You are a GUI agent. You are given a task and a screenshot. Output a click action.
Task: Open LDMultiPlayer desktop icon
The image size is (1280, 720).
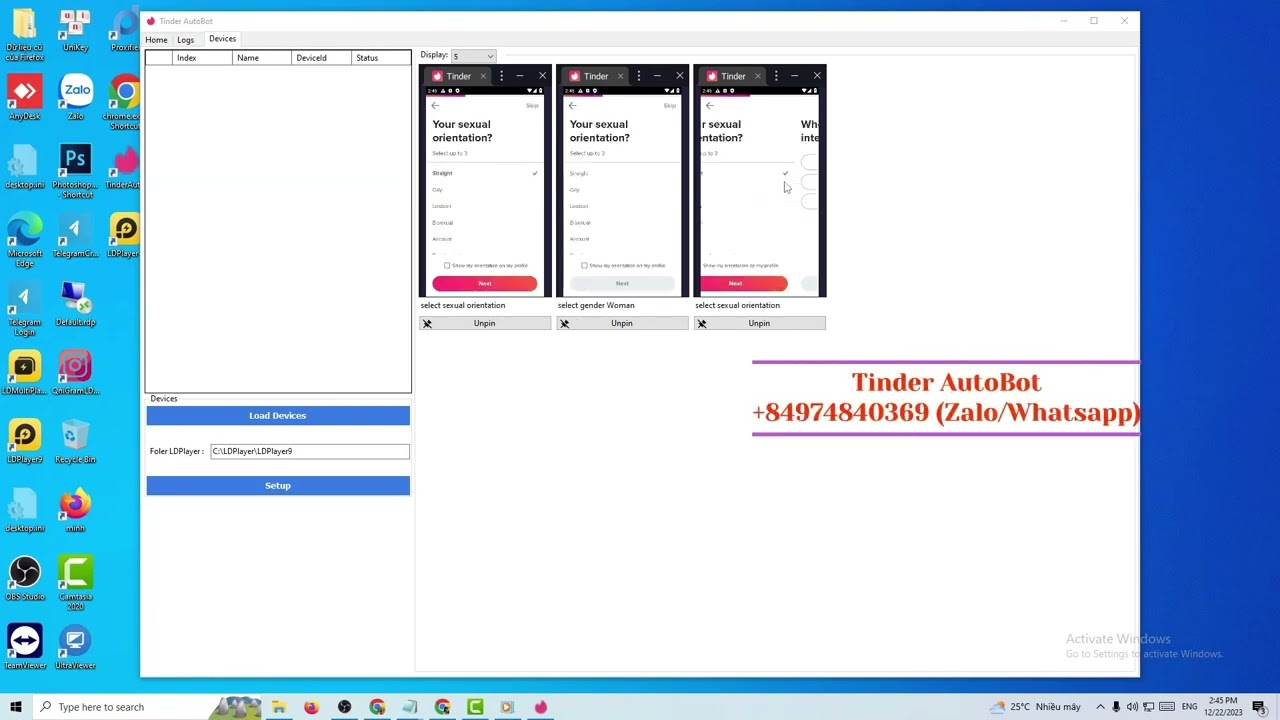tap(24, 372)
